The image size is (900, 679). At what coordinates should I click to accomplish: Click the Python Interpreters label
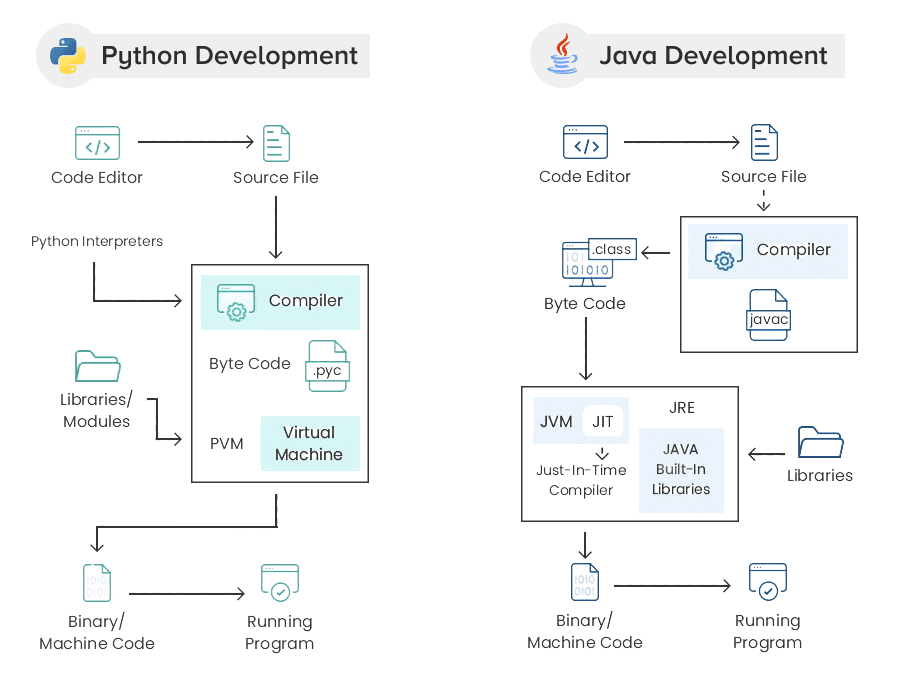97,241
